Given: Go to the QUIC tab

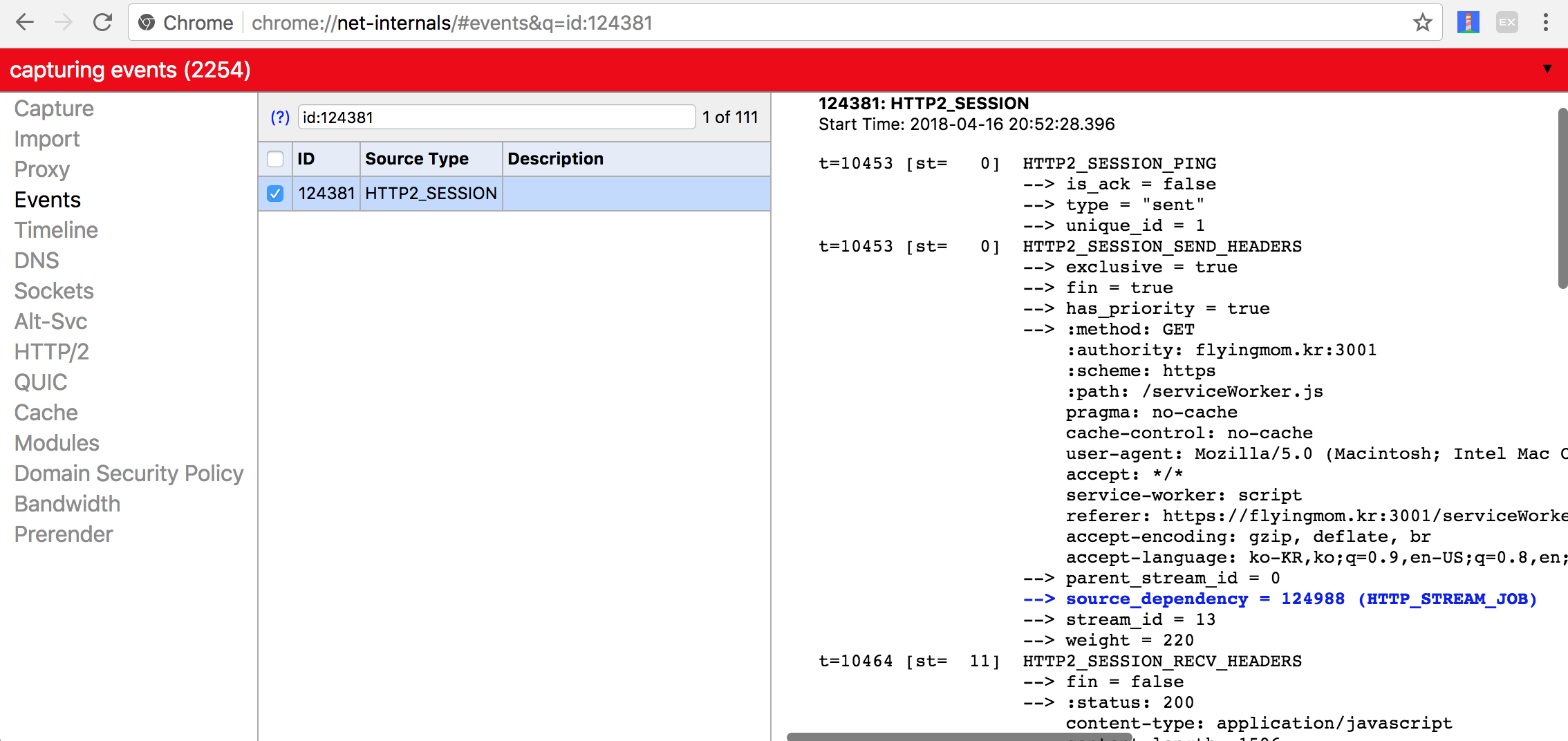Looking at the screenshot, I should click(41, 382).
